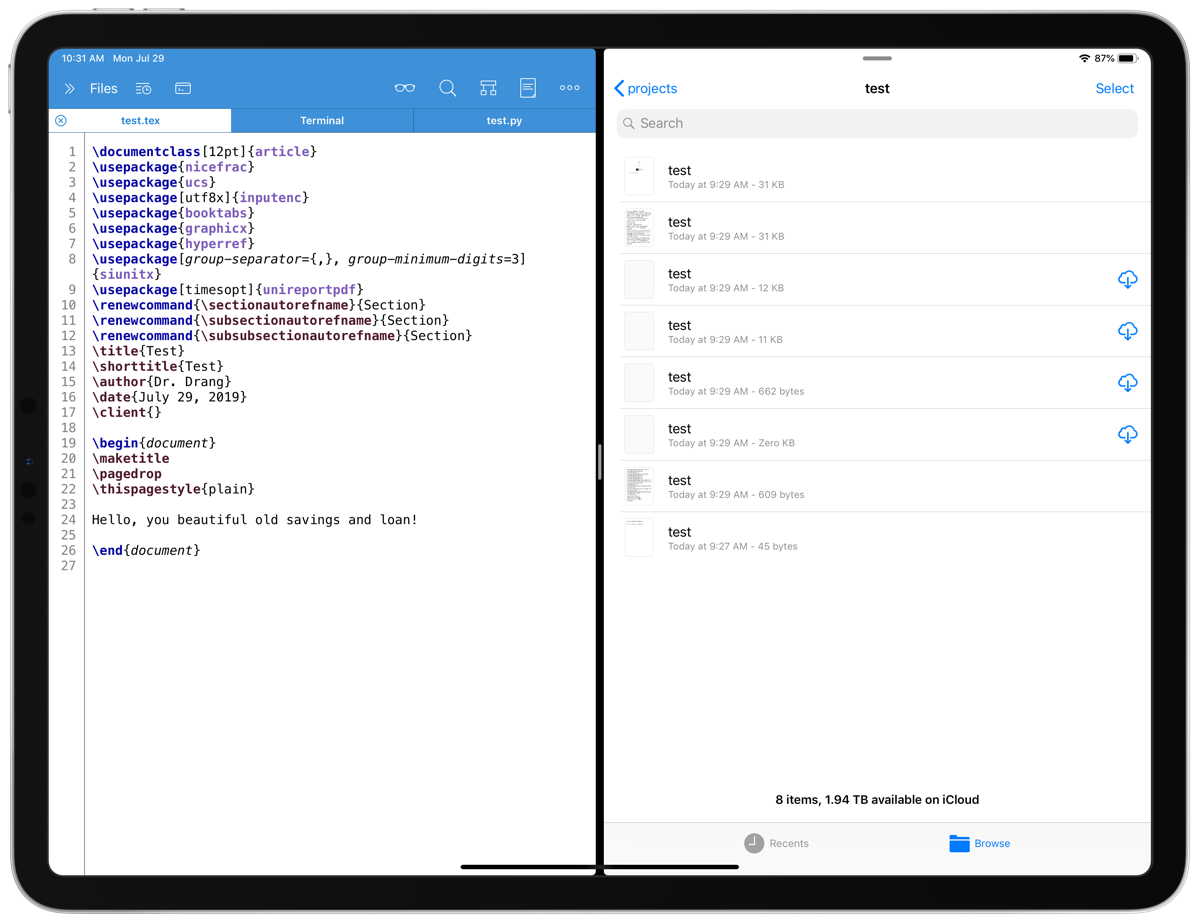Open the three-dot more options menu
The height and width of the screenshot is (924, 1200).
point(570,88)
